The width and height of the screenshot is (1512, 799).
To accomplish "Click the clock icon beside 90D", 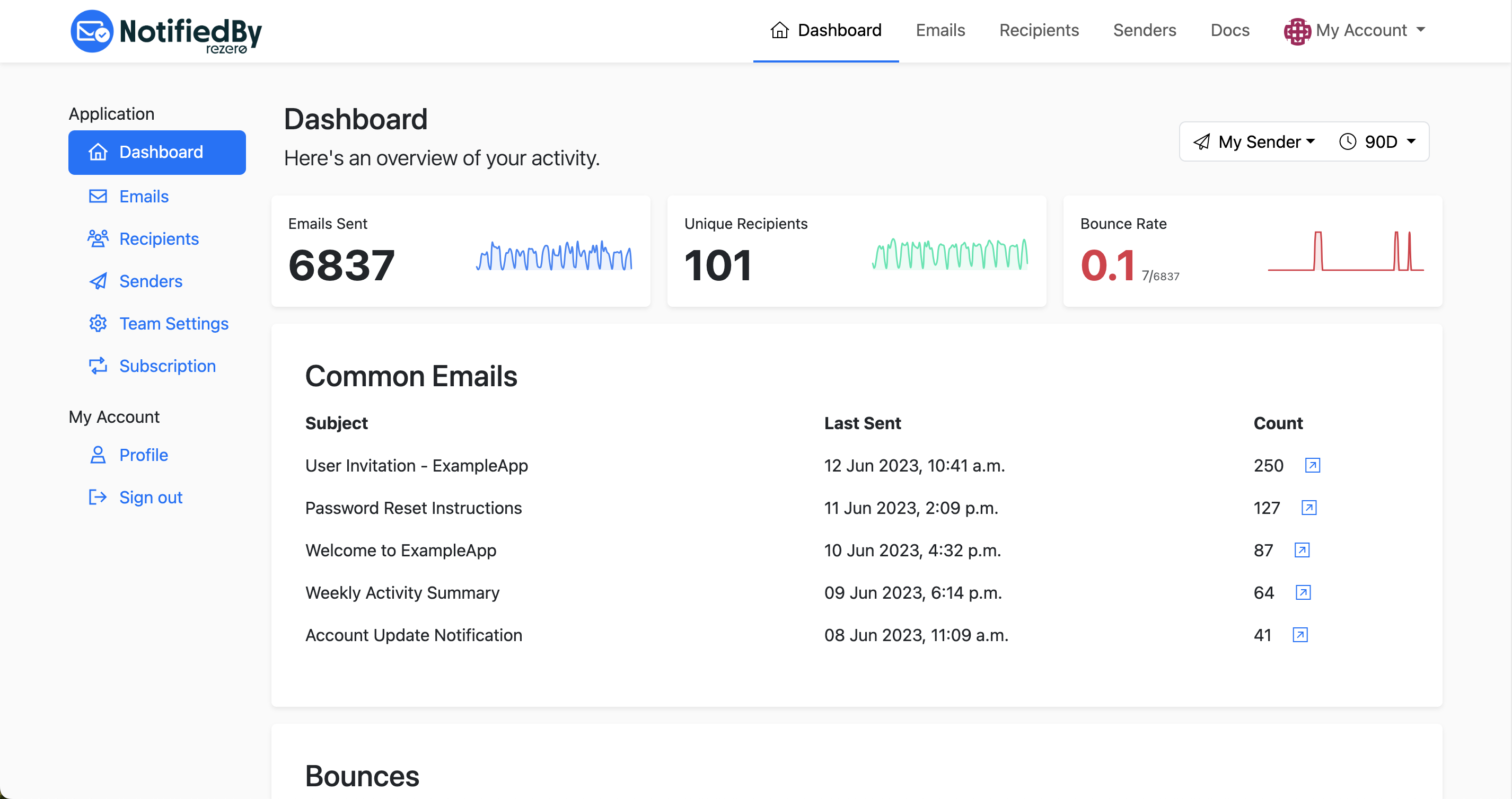I will [x=1347, y=141].
